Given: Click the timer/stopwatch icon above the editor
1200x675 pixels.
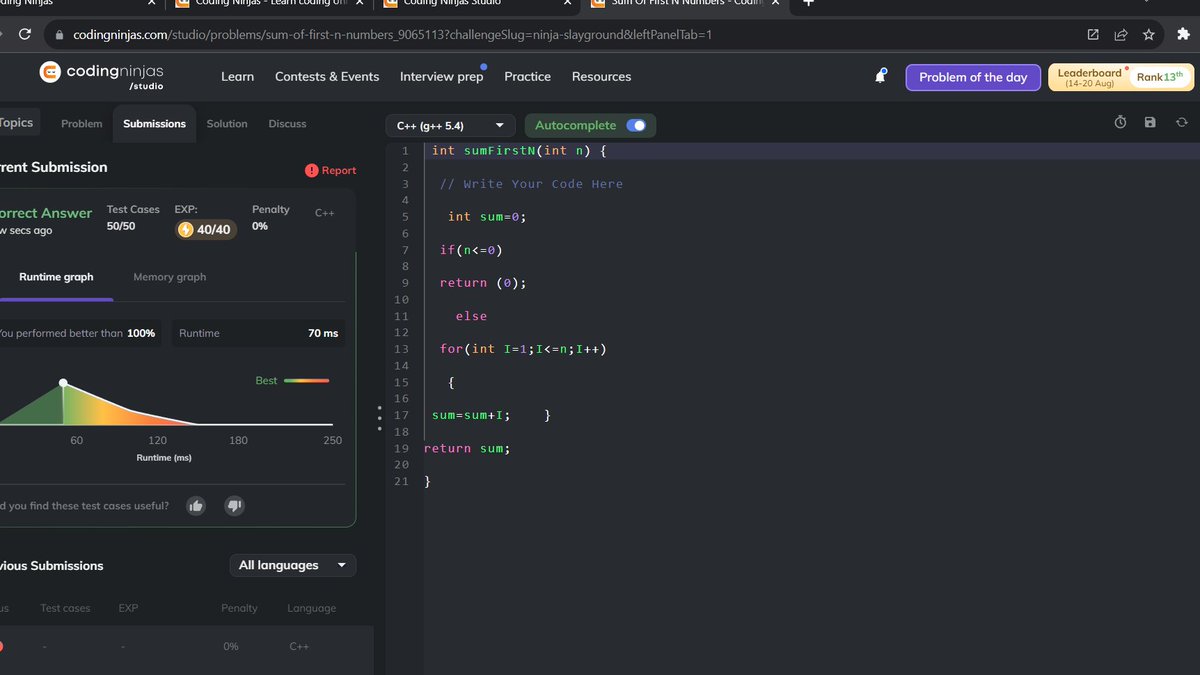Looking at the screenshot, I should point(1120,121).
